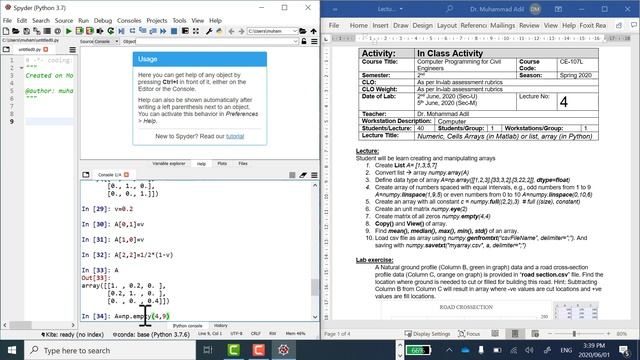Continue debug execution with double-arrow icon
The width and height of the screenshot is (640, 360).
pos(163,31)
